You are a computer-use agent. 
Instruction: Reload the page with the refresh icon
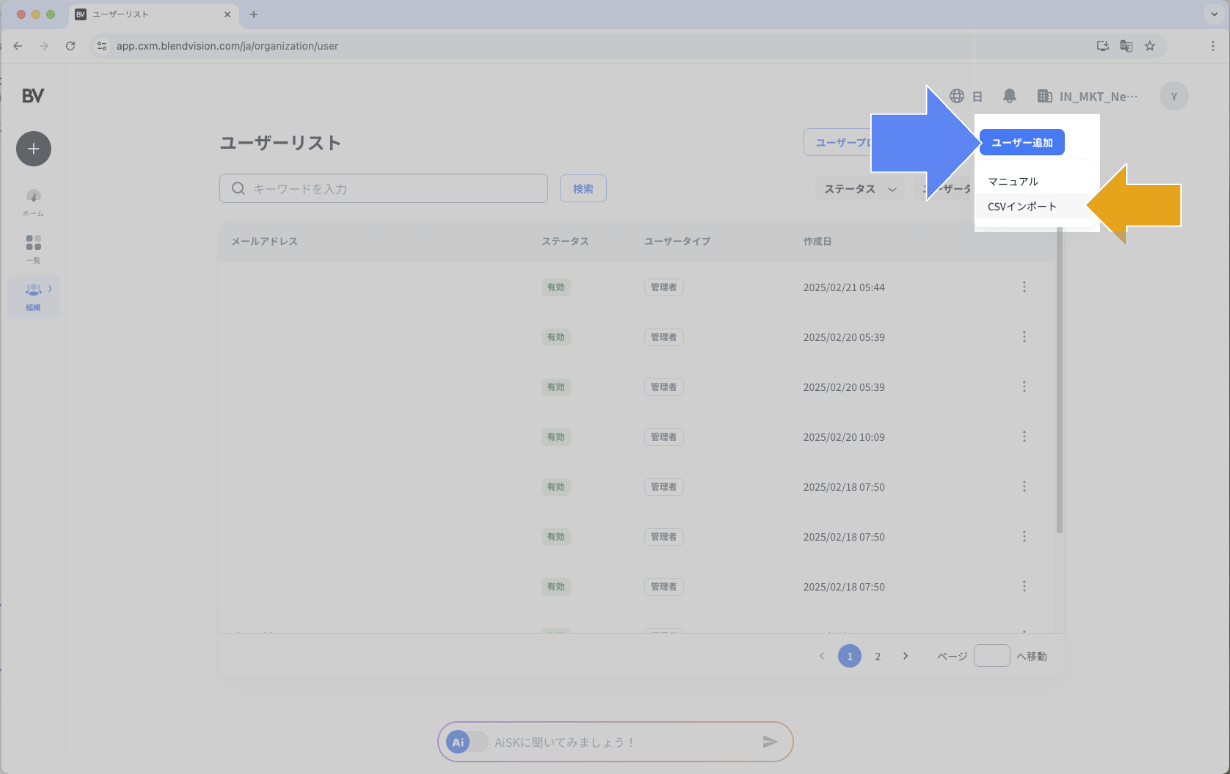pyautogui.click(x=70, y=46)
